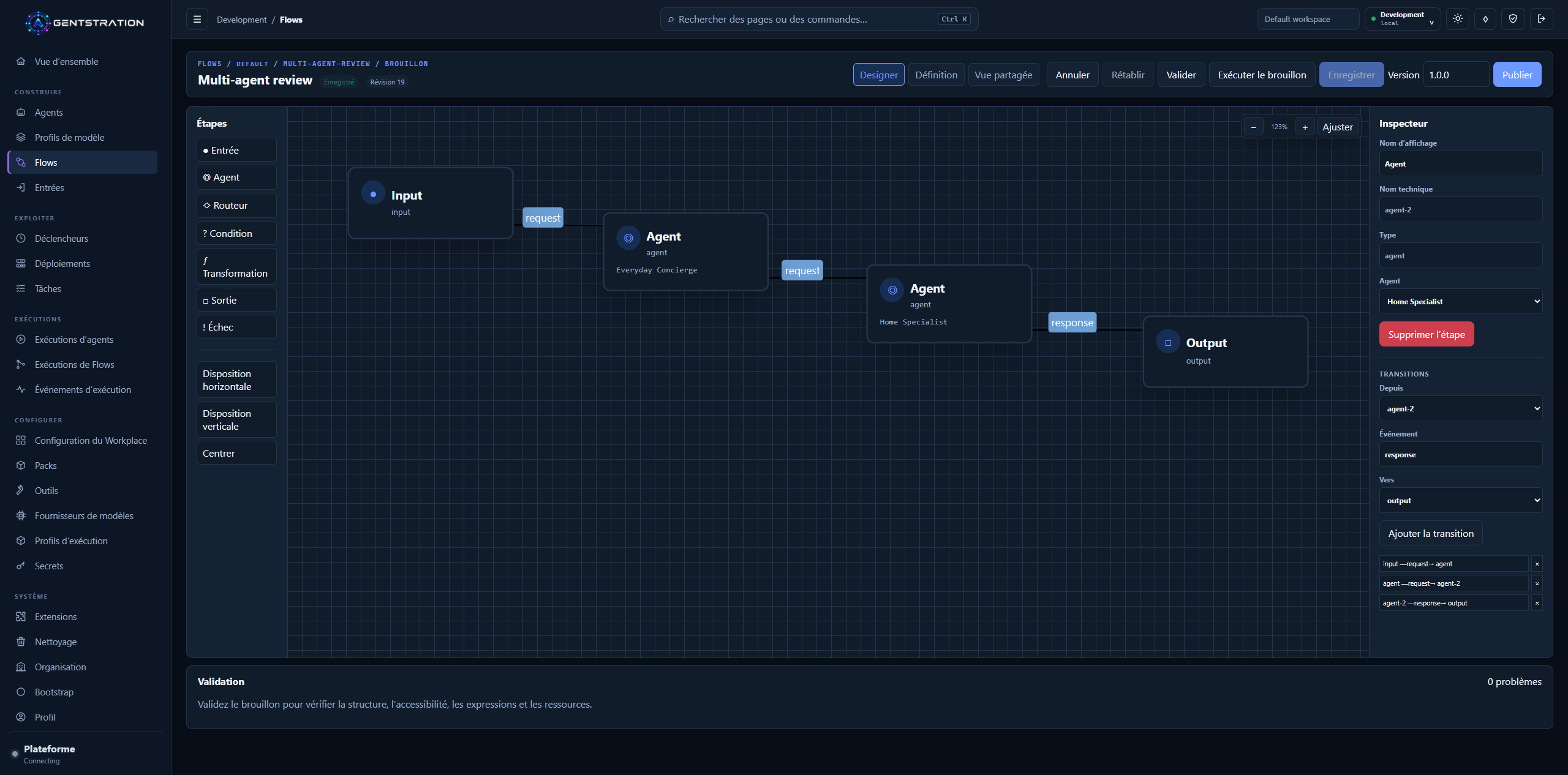Select the Flows sidebar item

point(82,162)
